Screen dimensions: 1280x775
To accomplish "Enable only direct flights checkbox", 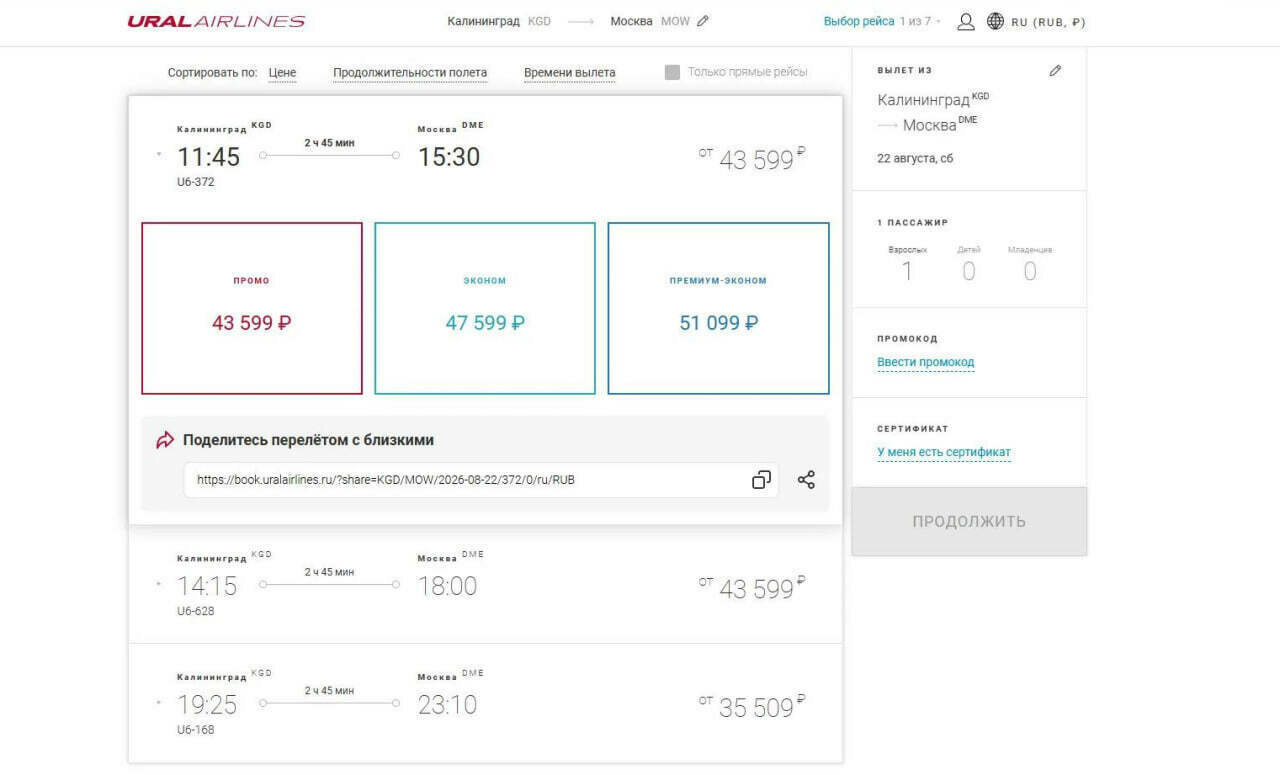I will click(673, 72).
